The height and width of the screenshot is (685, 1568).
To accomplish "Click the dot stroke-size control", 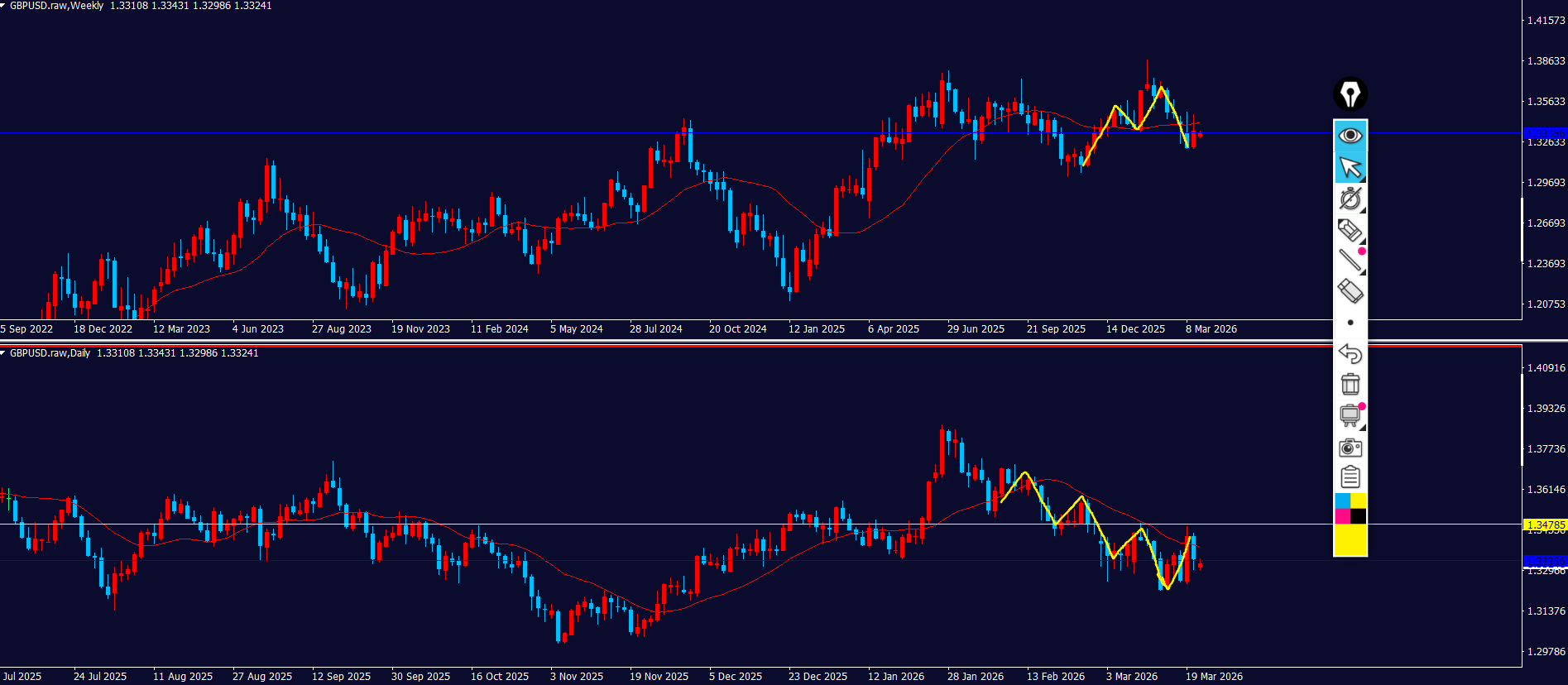I will [x=1350, y=323].
